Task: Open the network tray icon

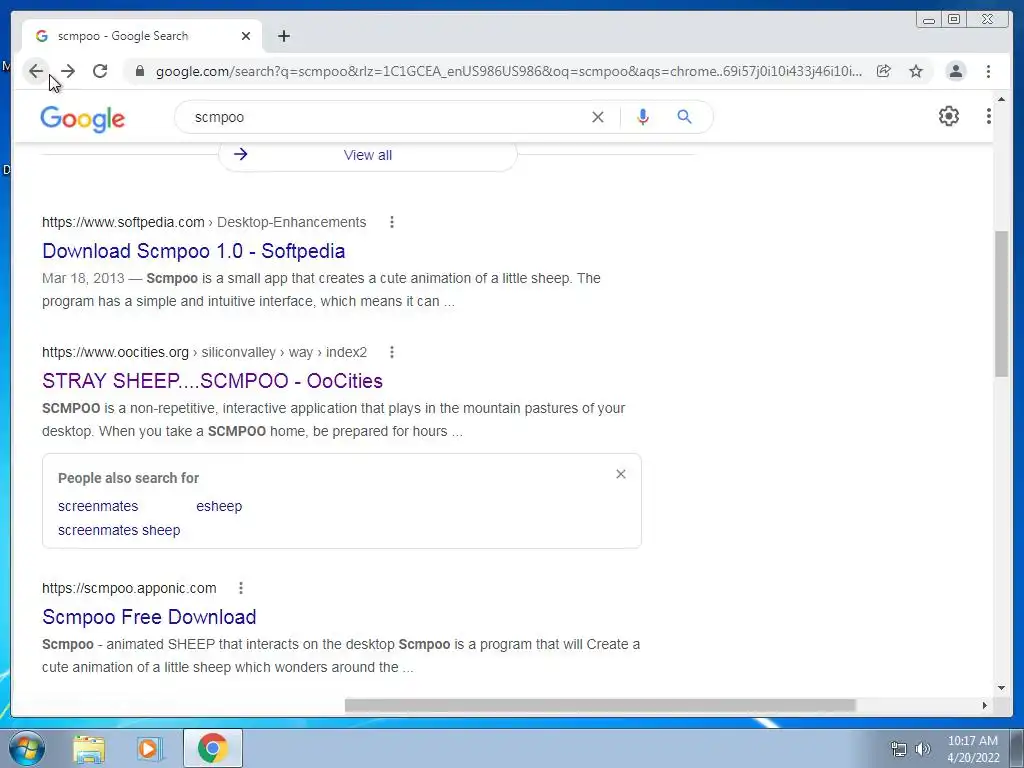Action: 899,749
